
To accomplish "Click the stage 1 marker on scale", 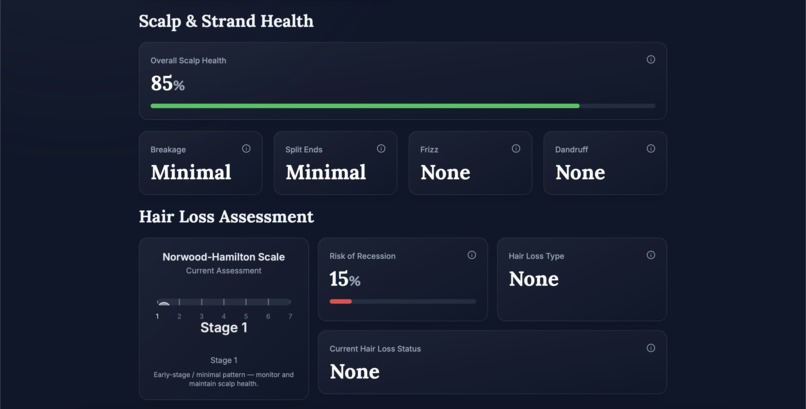I will point(163,304).
